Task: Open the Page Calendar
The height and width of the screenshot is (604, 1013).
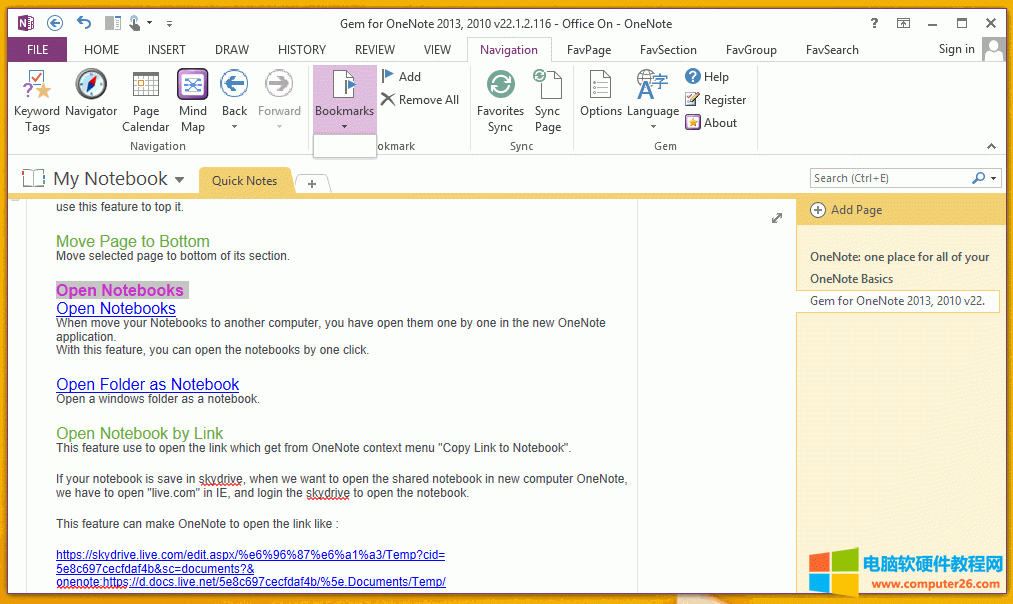Action: (x=146, y=101)
